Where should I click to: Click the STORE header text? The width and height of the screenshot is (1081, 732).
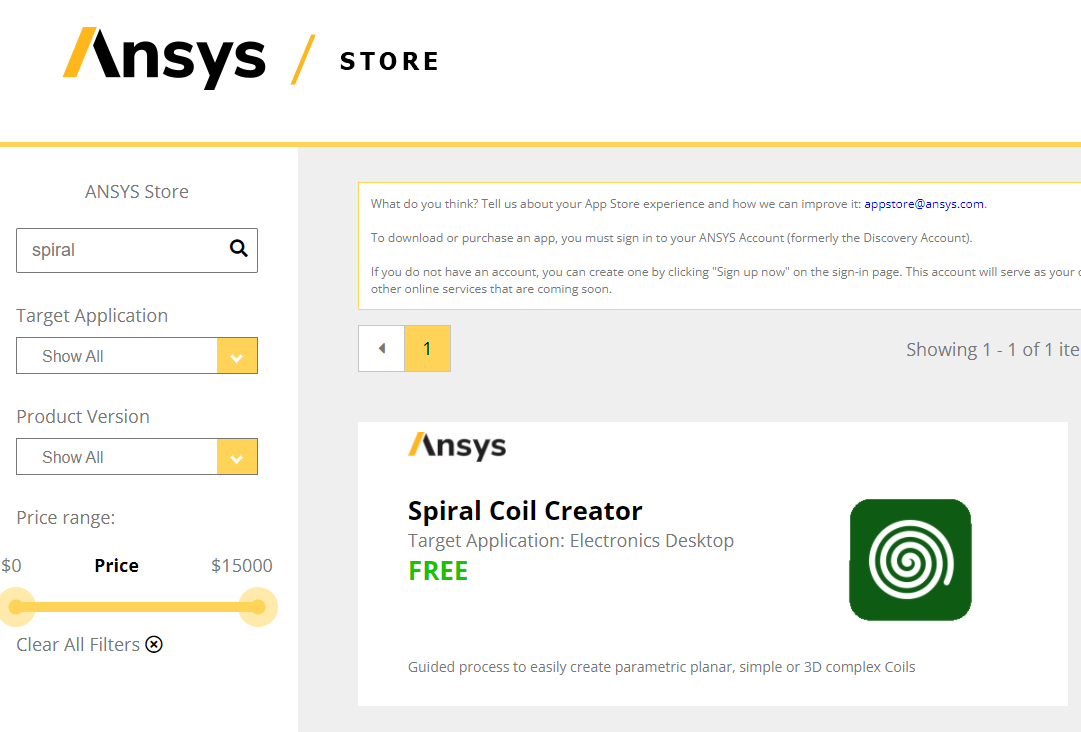[390, 61]
